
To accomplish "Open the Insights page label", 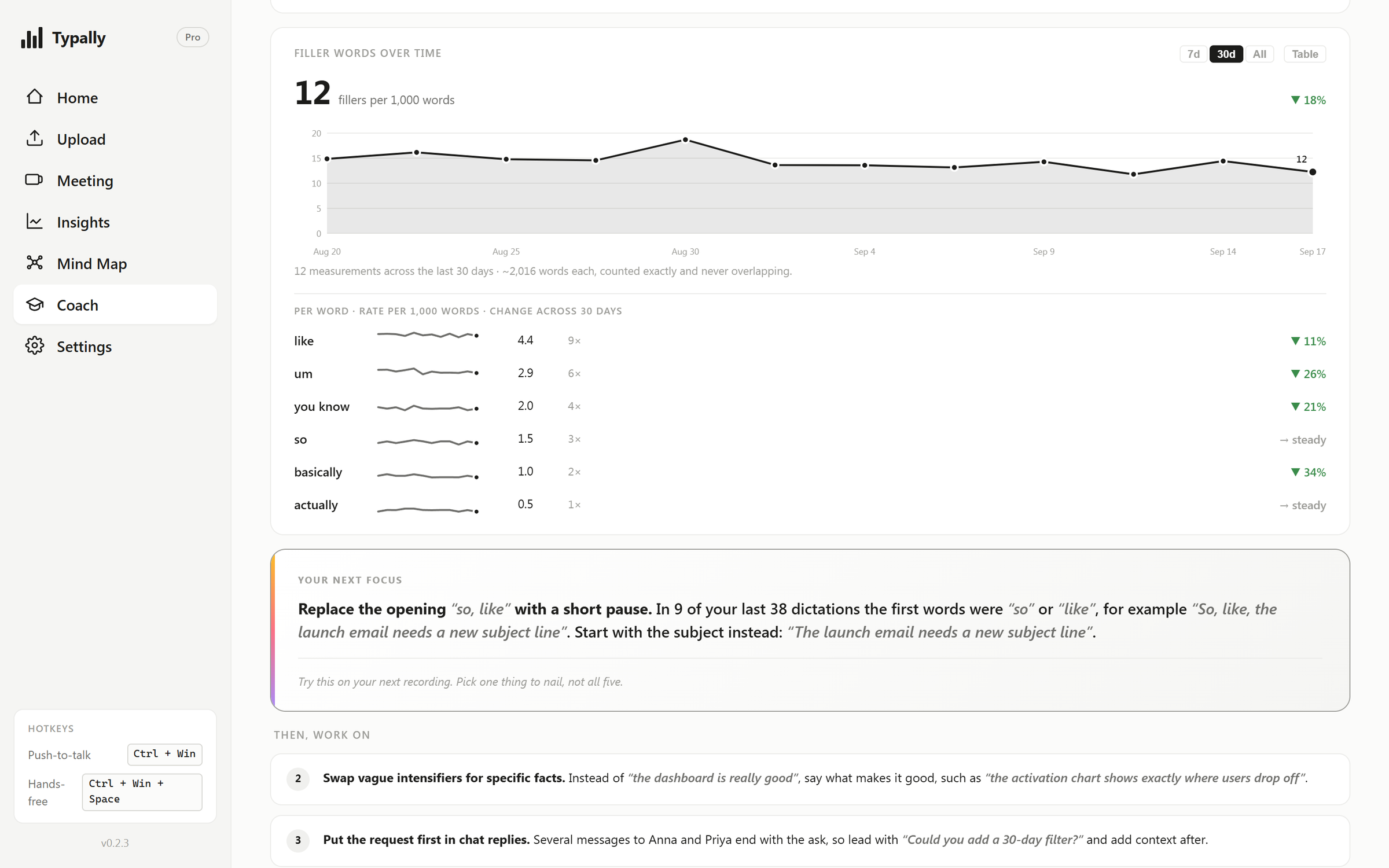I will (x=83, y=222).
